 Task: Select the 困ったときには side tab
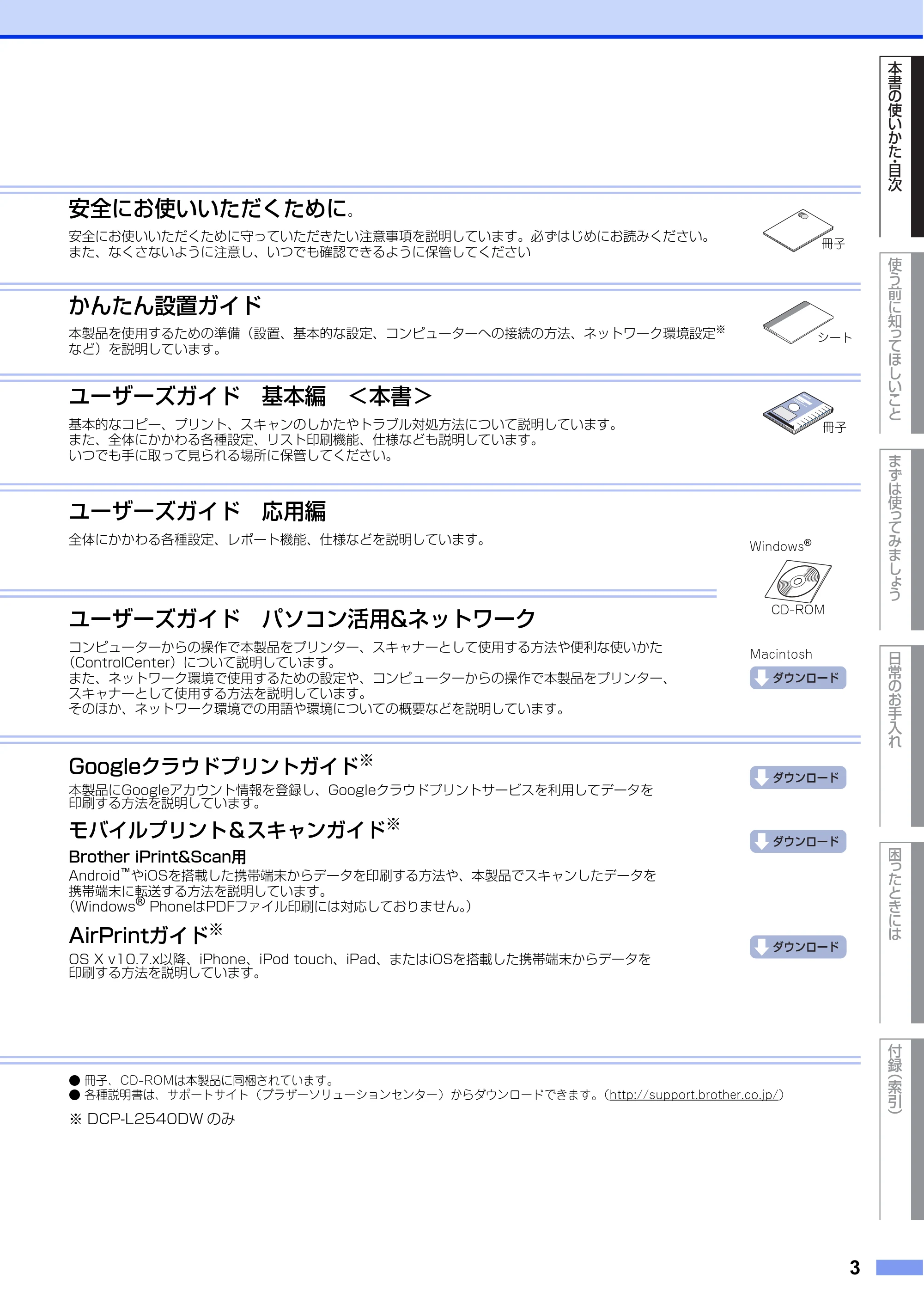[x=901, y=932]
